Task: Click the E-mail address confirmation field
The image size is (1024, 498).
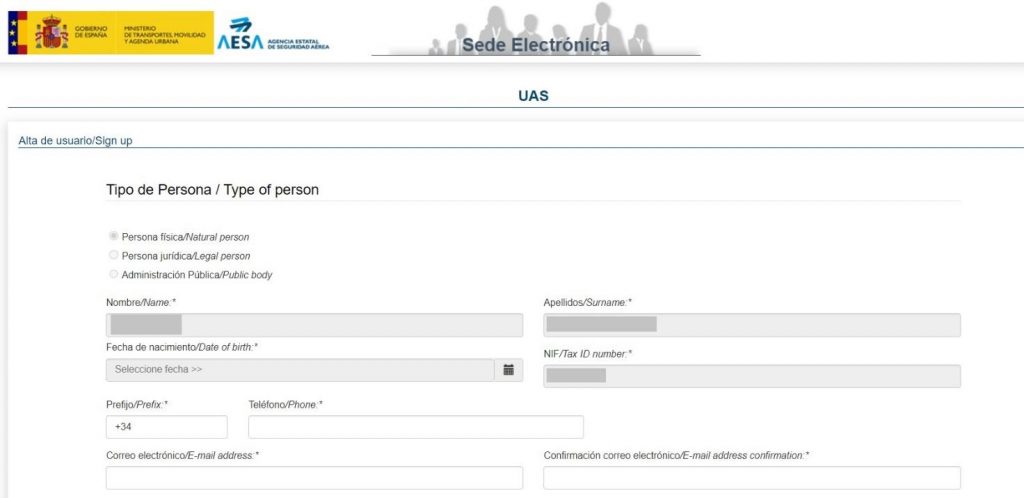Action: click(752, 478)
